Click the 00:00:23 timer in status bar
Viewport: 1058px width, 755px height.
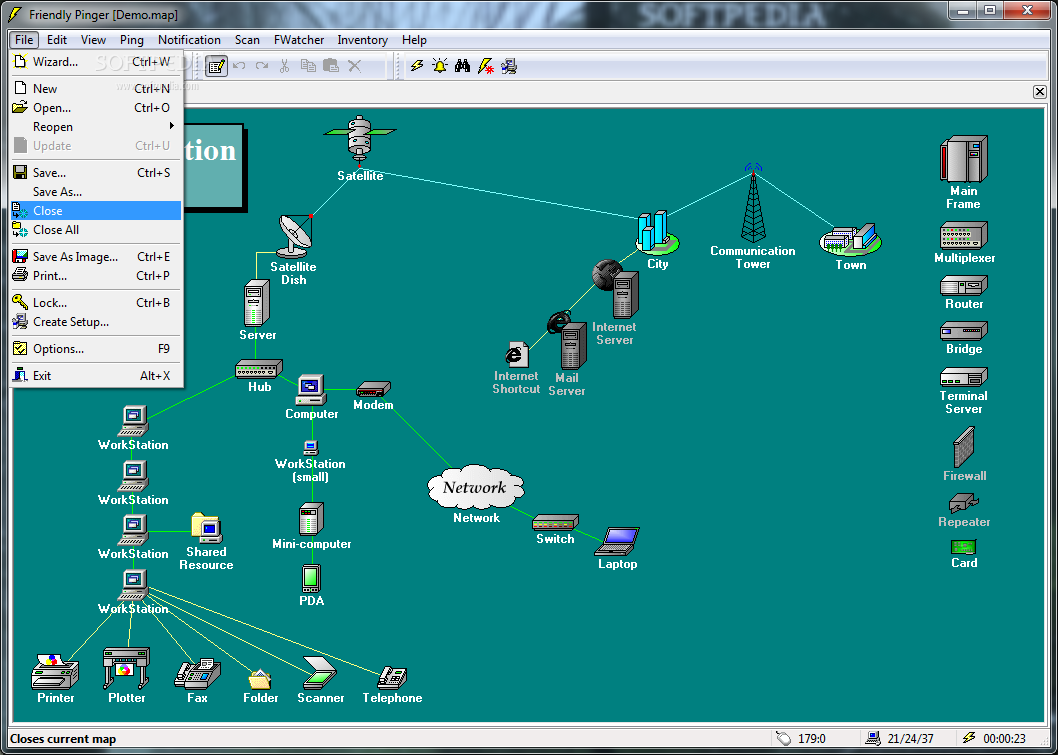click(1004, 739)
